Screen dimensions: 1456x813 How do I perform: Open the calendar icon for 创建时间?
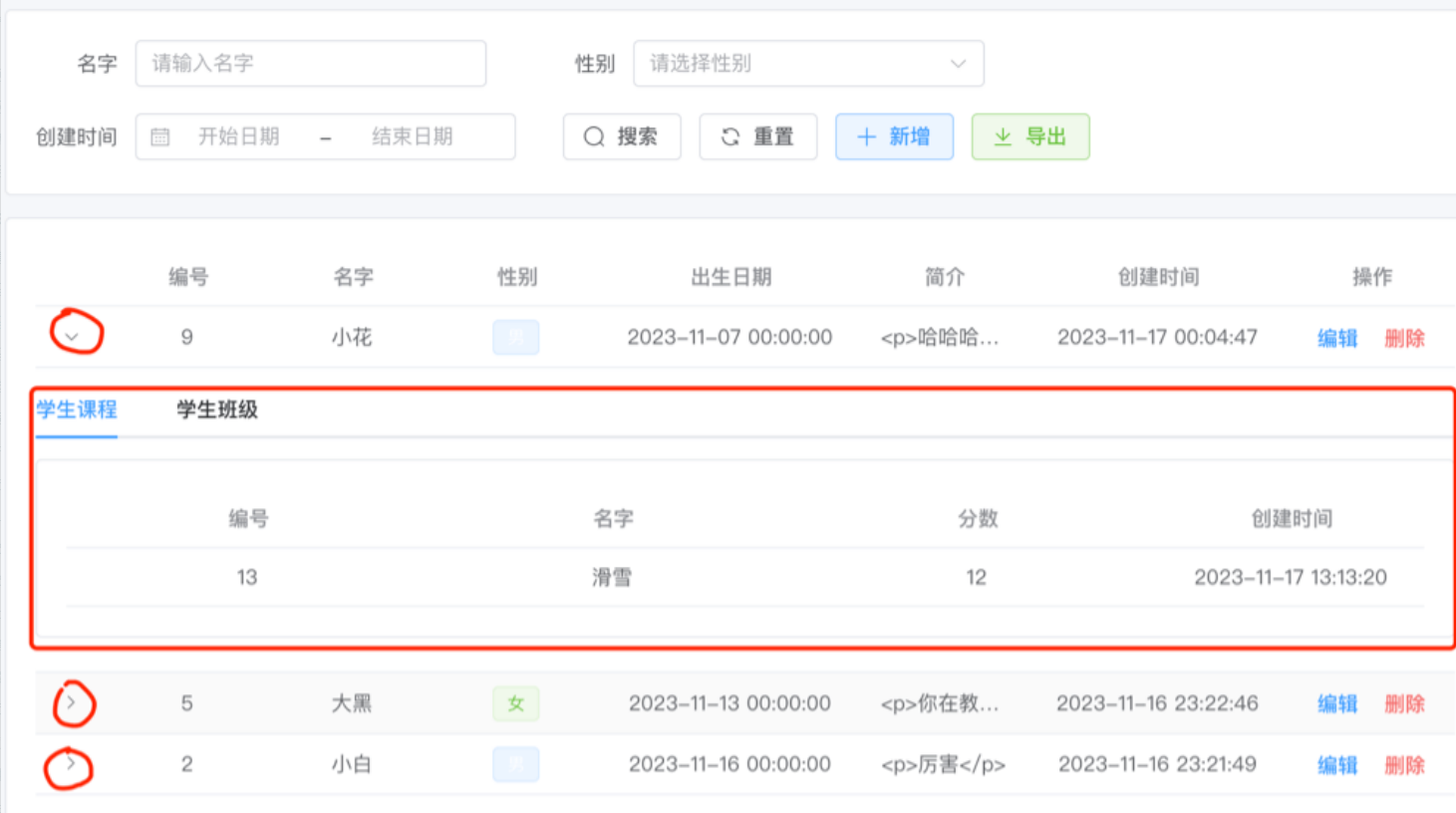coord(157,136)
